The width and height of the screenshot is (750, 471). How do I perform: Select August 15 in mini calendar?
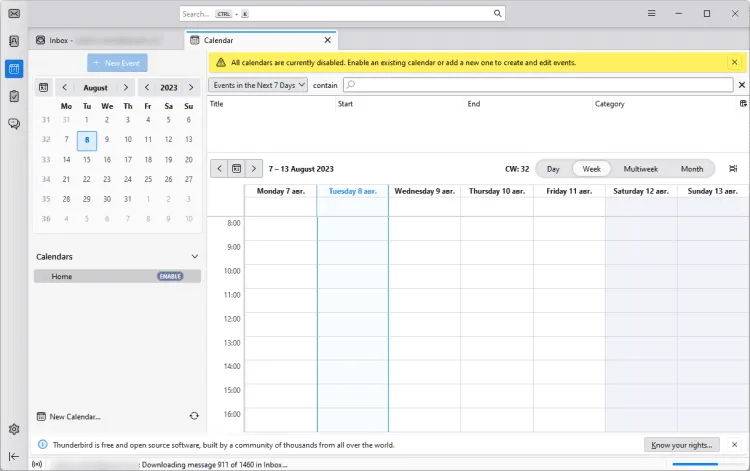tap(87, 160)
